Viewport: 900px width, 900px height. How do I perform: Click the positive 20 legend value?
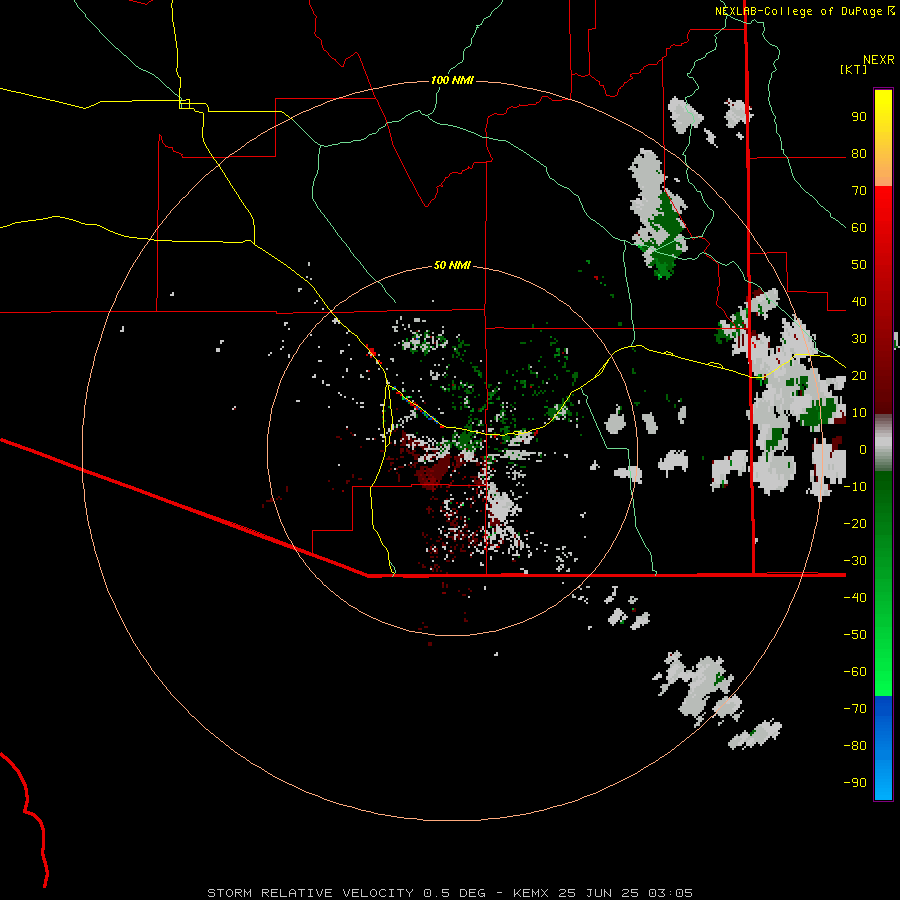tap(859, 375)
